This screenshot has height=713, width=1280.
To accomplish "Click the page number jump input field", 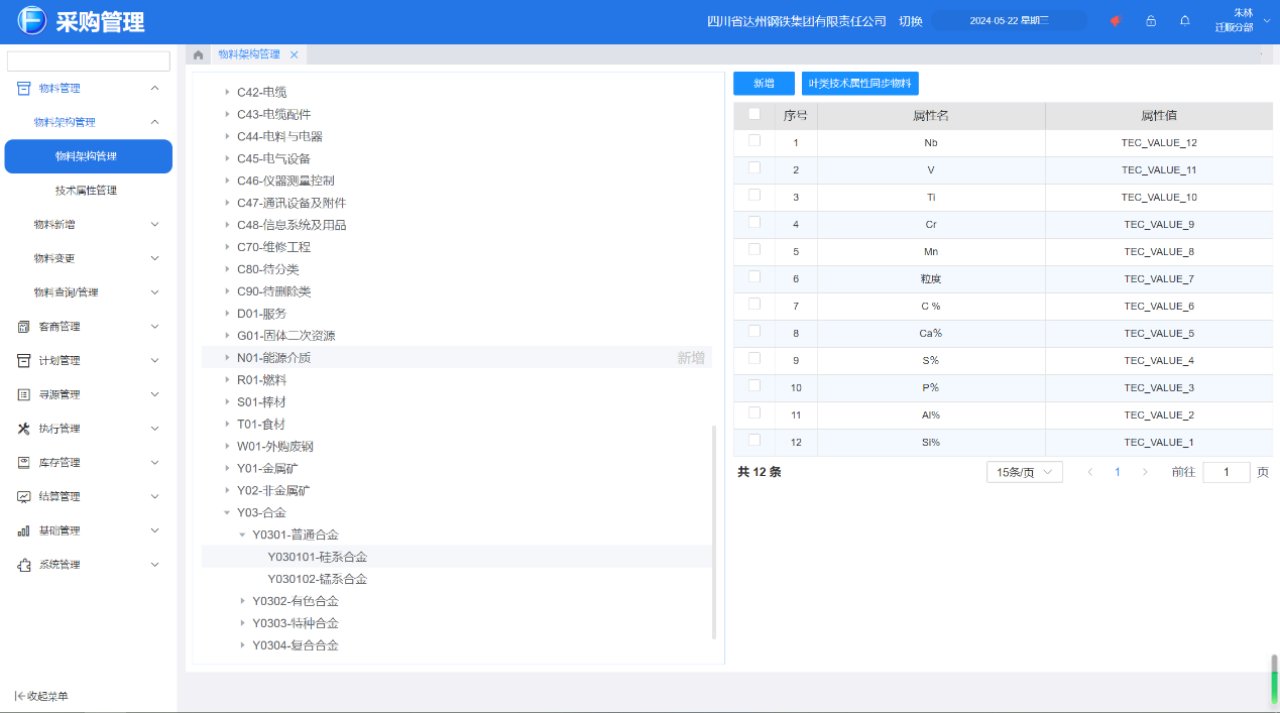I will pos(1226,472).
